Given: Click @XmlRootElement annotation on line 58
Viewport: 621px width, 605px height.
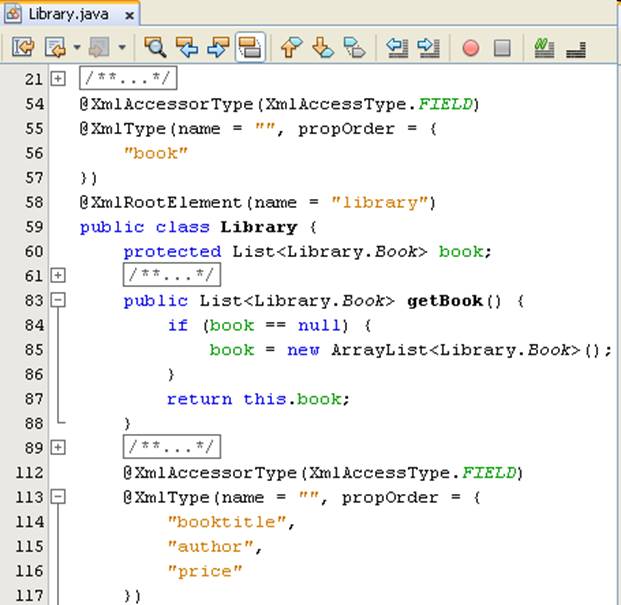Looking at the screenshot, I should coord(161,203).
